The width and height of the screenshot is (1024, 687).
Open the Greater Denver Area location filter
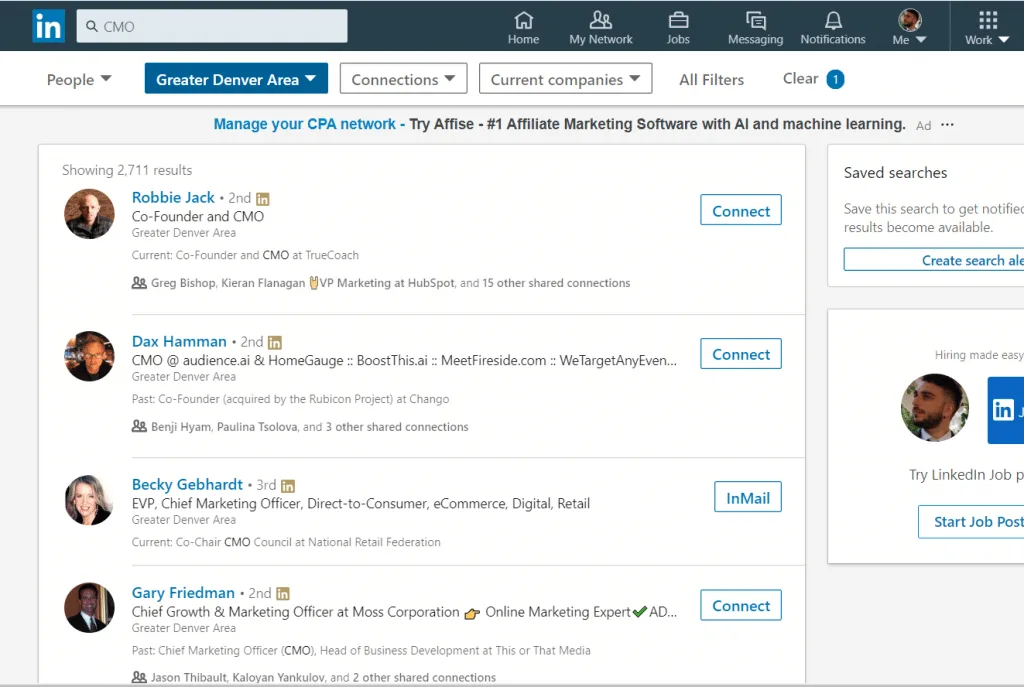point(236,78)
